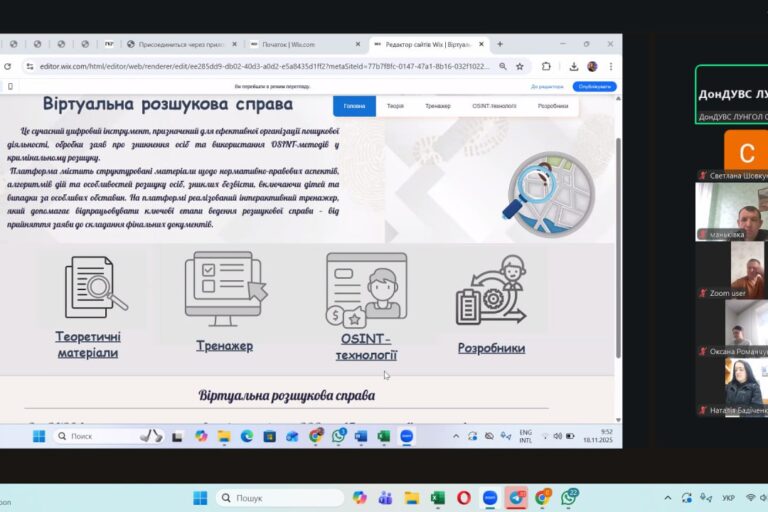
Task: Click the Теоретичні матеріали document magnifier icon
Action: pos(94,287)
